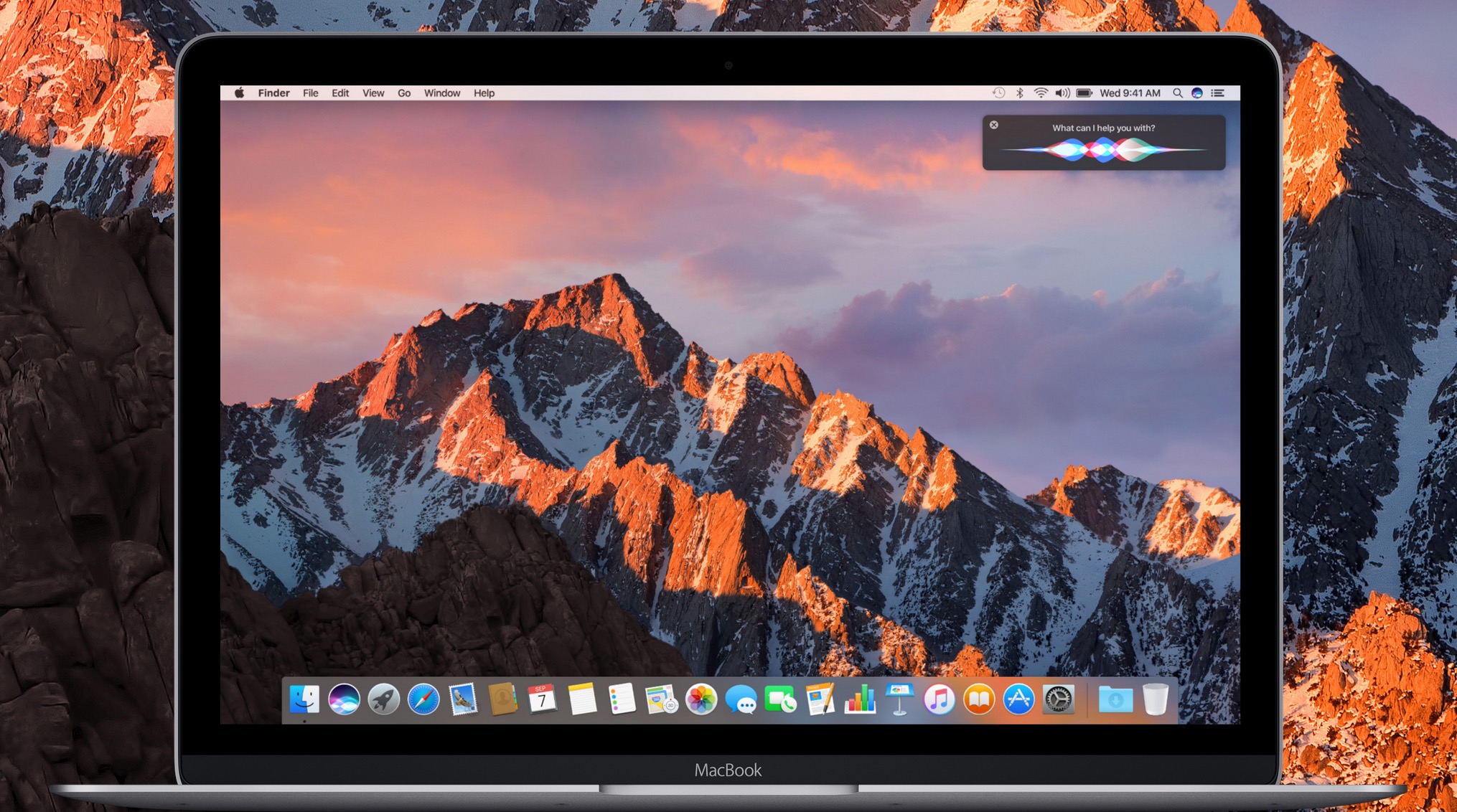This screenshot has width=1457, height=812.
Task: Click the Spotlight search magnifier
Action: (x=1177, y=93)
